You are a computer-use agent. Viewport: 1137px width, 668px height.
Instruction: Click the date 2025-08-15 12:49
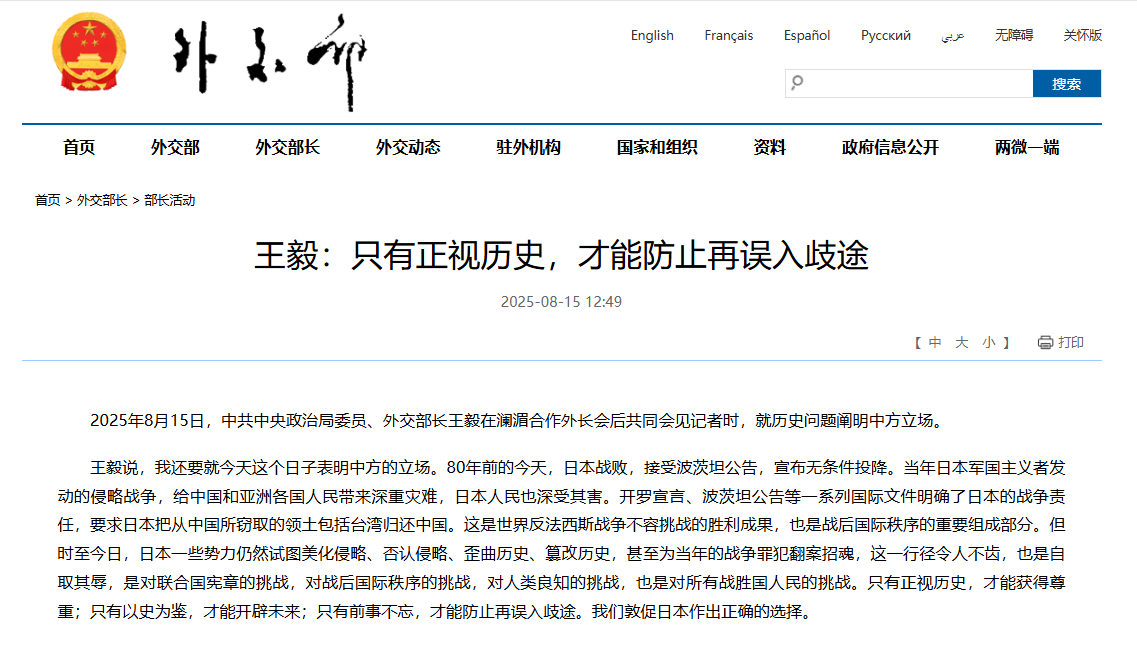[561, 302]
